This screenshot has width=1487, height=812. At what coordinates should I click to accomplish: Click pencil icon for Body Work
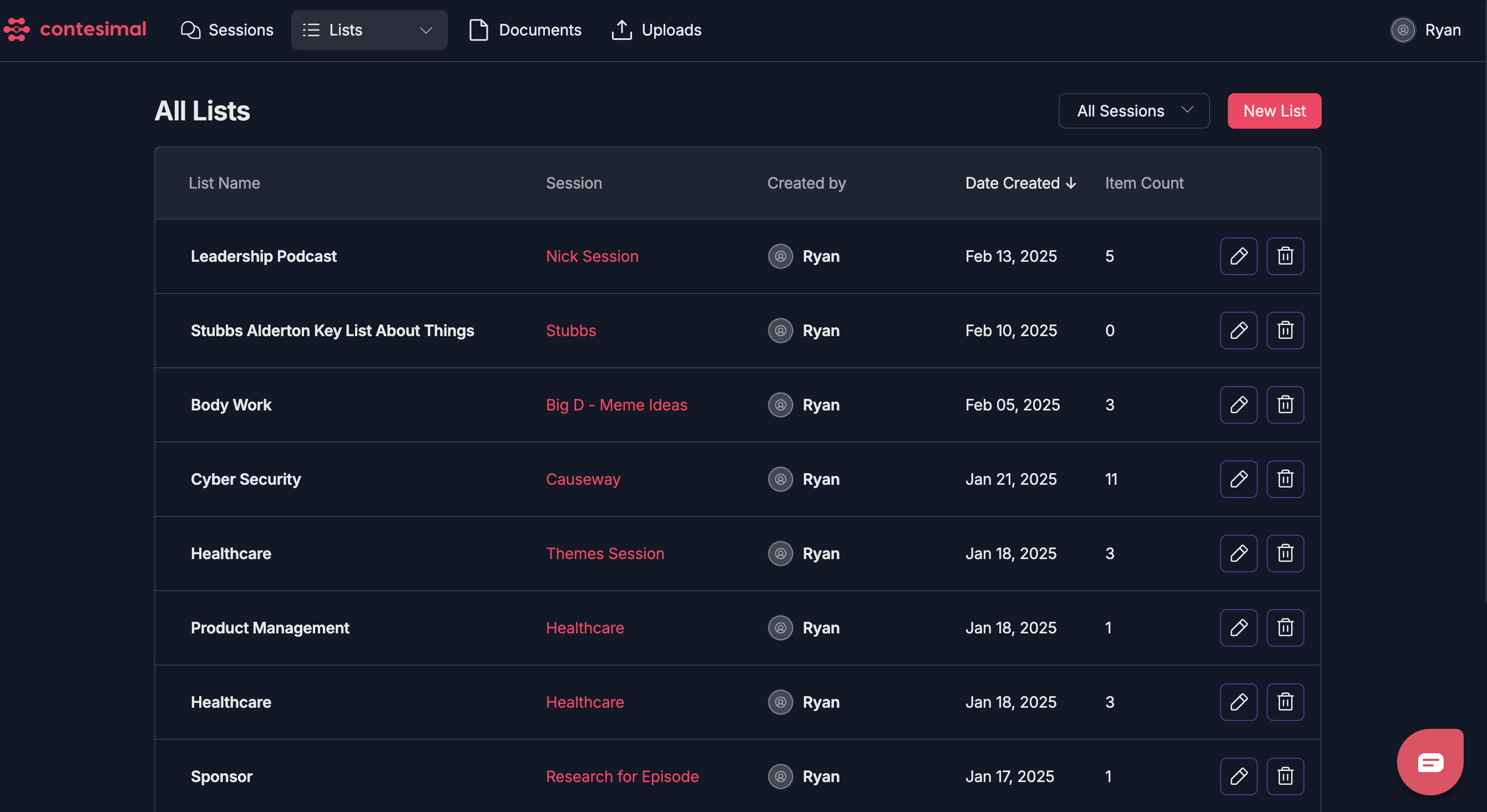pos(1238,404)
